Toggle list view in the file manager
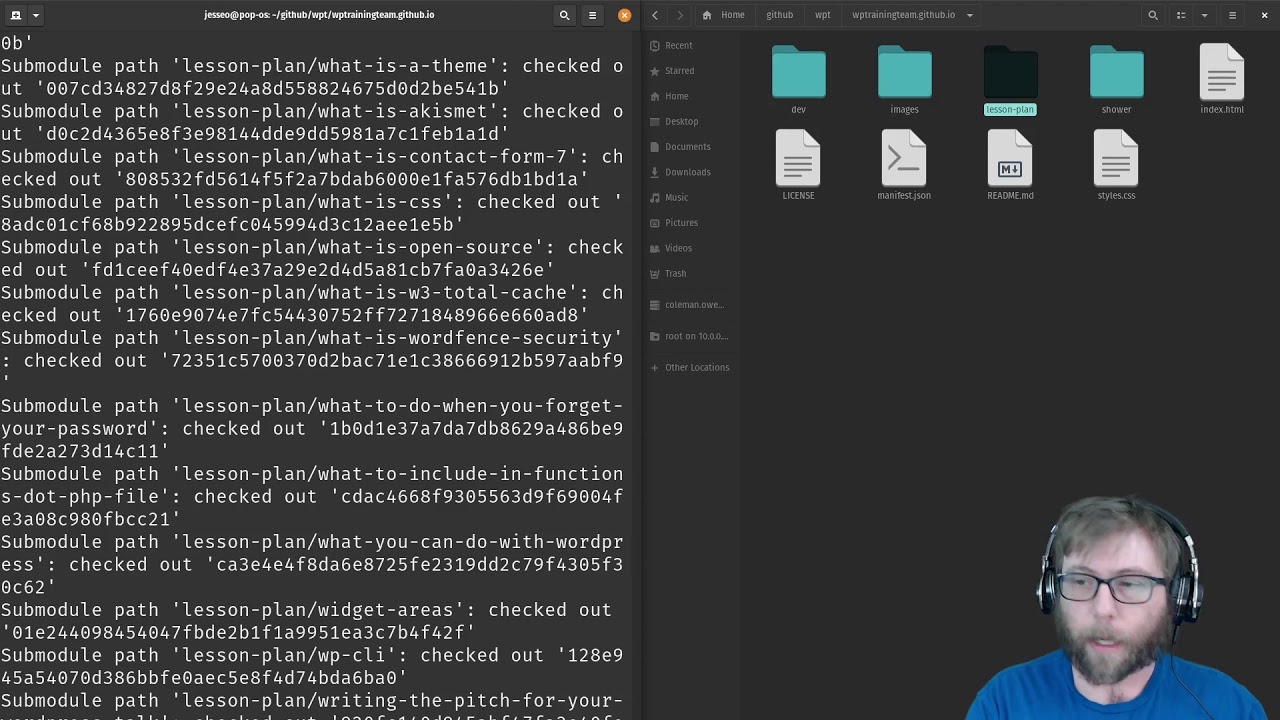The width and height of the screenshot is (1280, 720). click(1181, 15)
